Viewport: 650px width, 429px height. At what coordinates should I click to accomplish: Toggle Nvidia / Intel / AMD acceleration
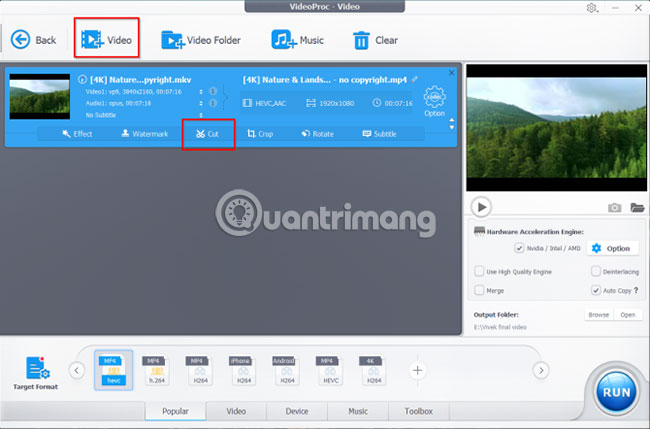click(x=519, y=248)
